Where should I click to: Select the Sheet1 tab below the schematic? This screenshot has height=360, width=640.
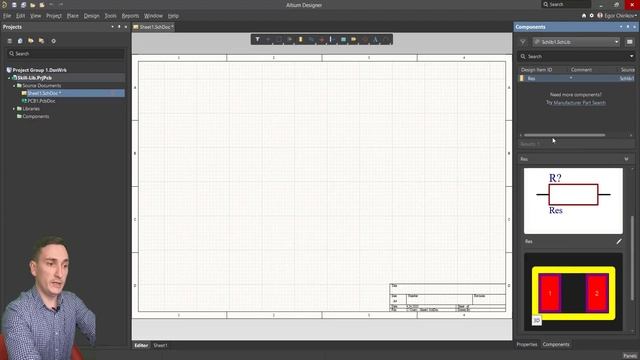tap(160, 345)
